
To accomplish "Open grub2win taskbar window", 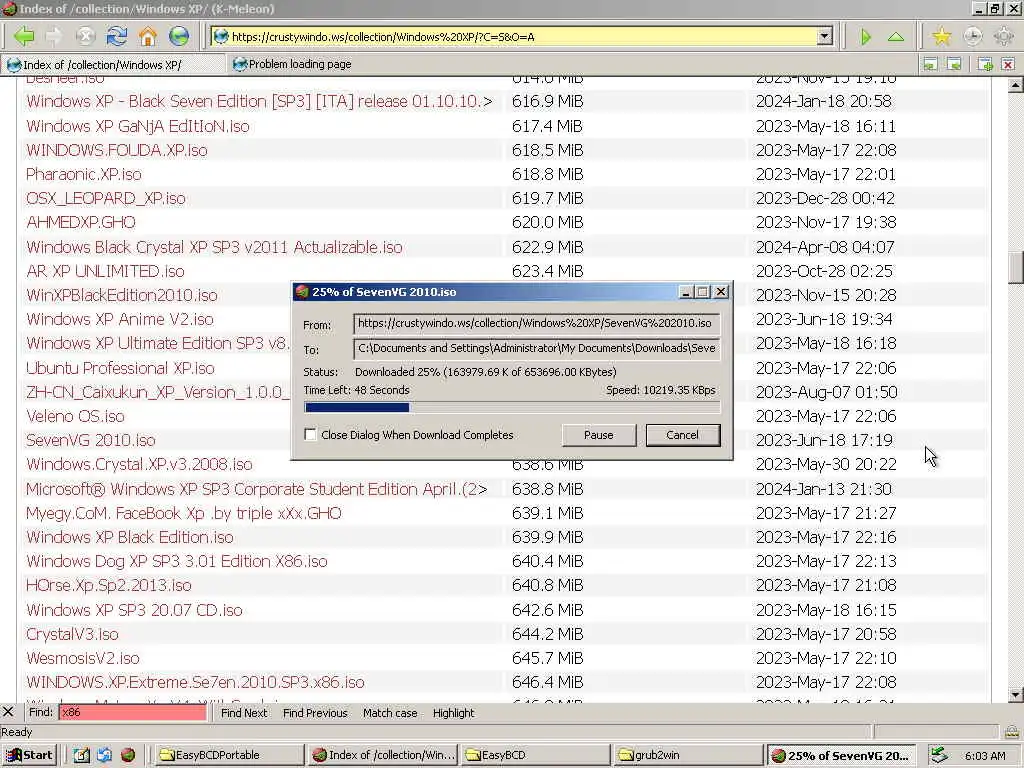I will (688, 755).
